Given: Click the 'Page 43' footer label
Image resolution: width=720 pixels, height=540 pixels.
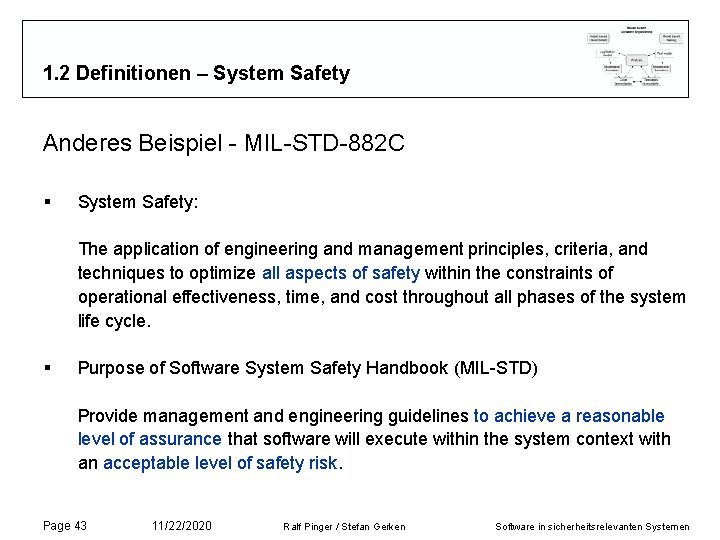Looking at the screenshot, I should tap(65, 526).
